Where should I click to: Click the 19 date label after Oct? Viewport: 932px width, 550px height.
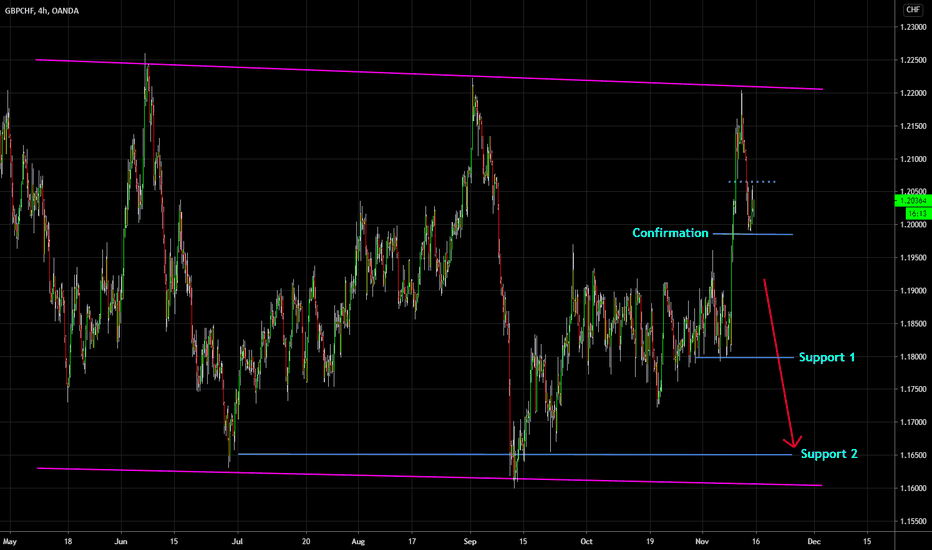point(650,542)
